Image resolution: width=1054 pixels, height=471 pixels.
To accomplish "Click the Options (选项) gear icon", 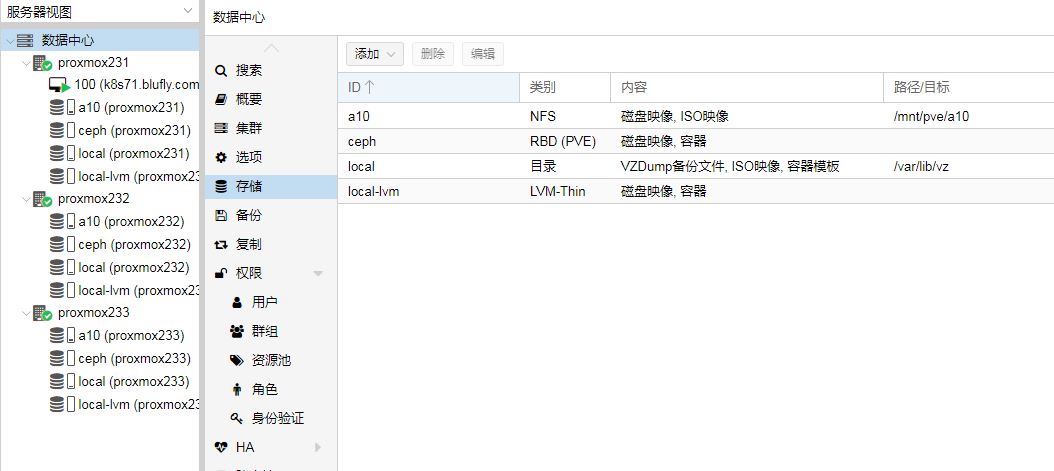I will pyautogui.click(x=221, y=158).
